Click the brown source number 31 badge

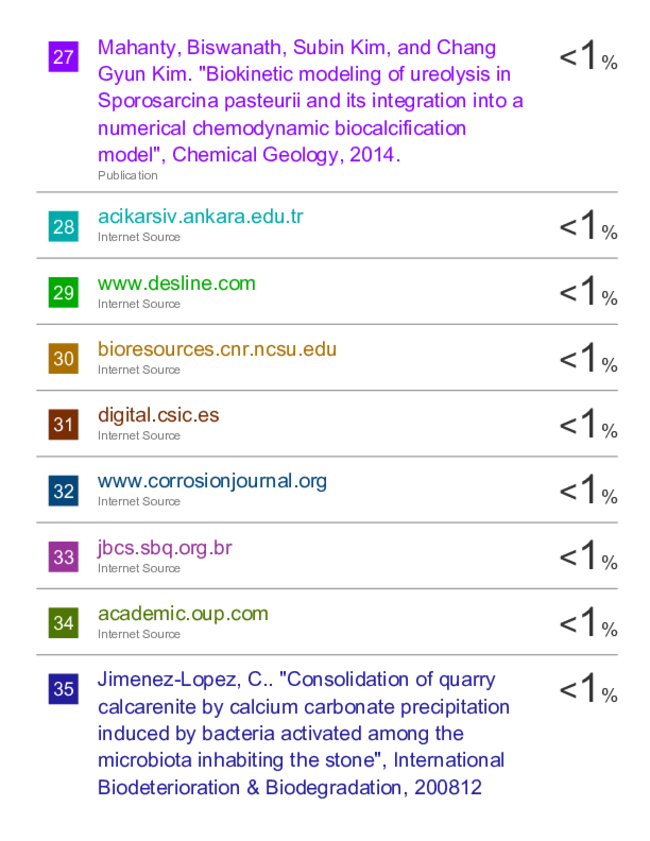point(63,424)
